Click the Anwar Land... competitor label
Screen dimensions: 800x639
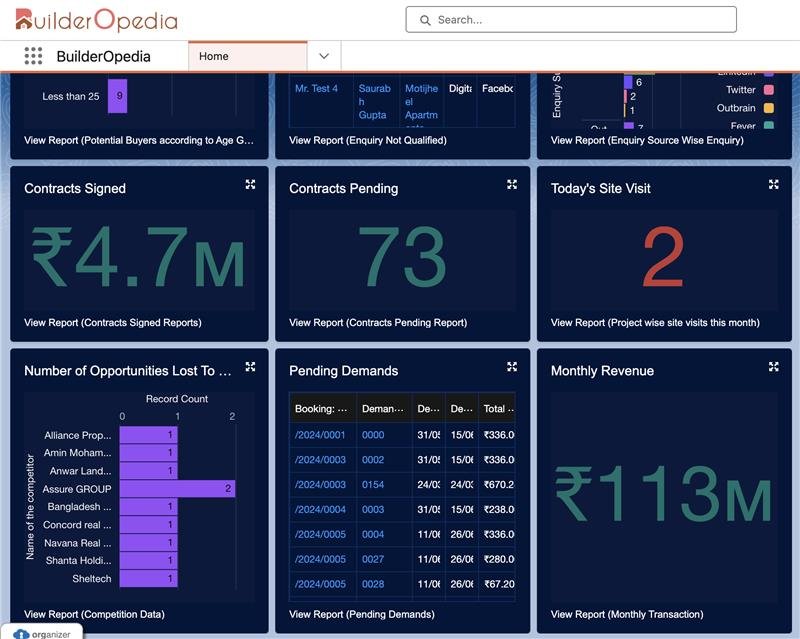80,471
